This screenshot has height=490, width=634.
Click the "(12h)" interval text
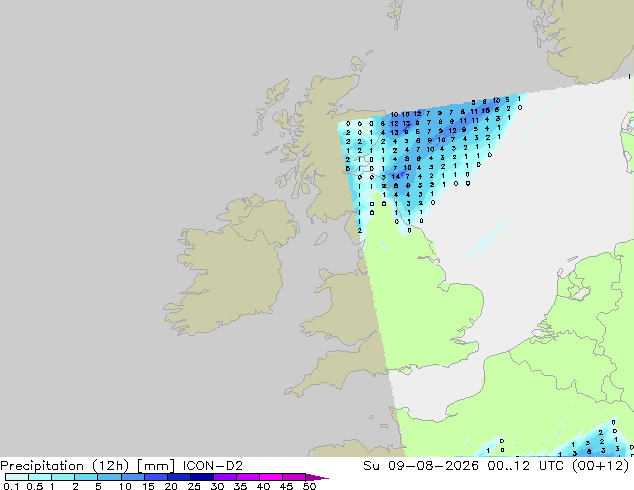111,466
